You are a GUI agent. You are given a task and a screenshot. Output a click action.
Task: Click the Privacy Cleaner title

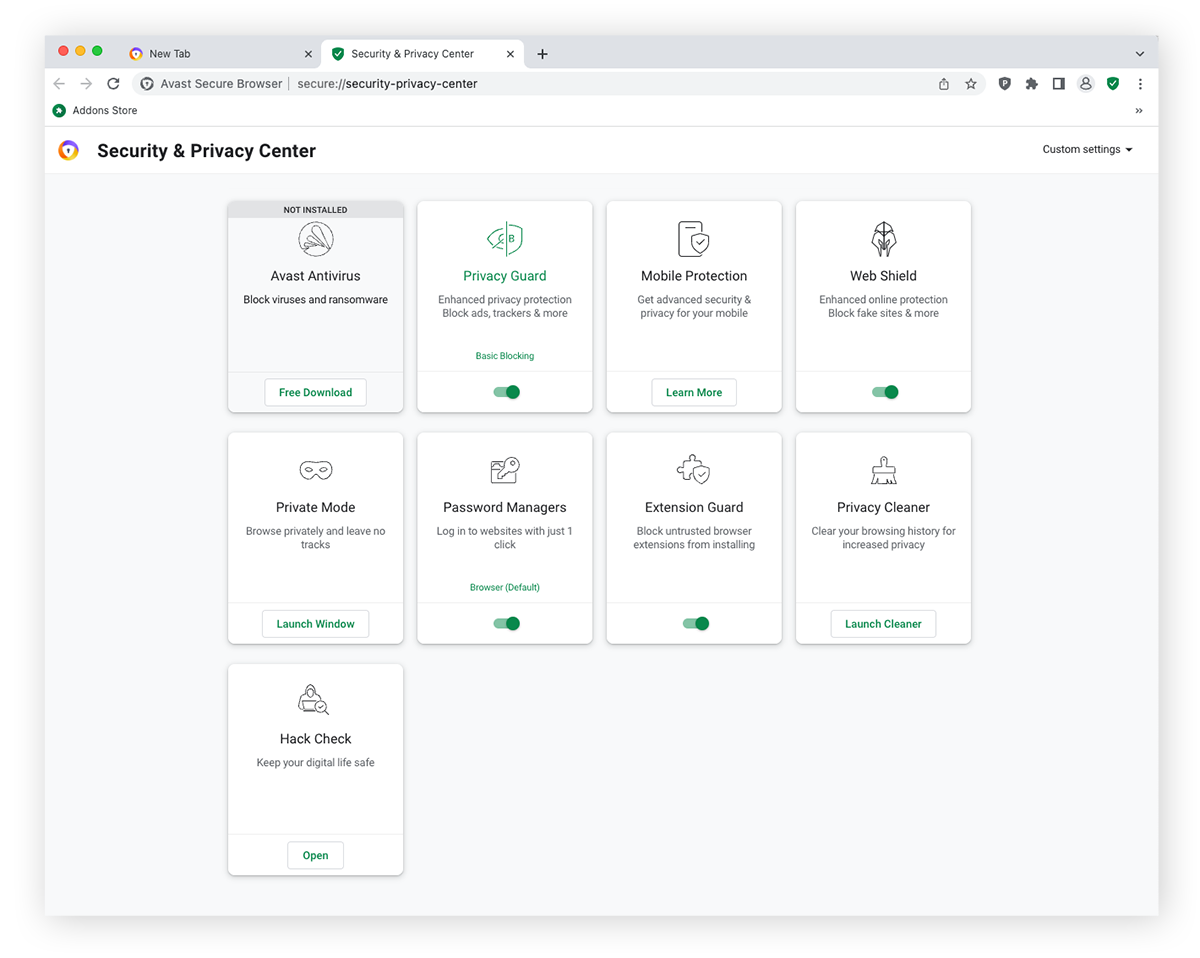(x=883, y=507)
